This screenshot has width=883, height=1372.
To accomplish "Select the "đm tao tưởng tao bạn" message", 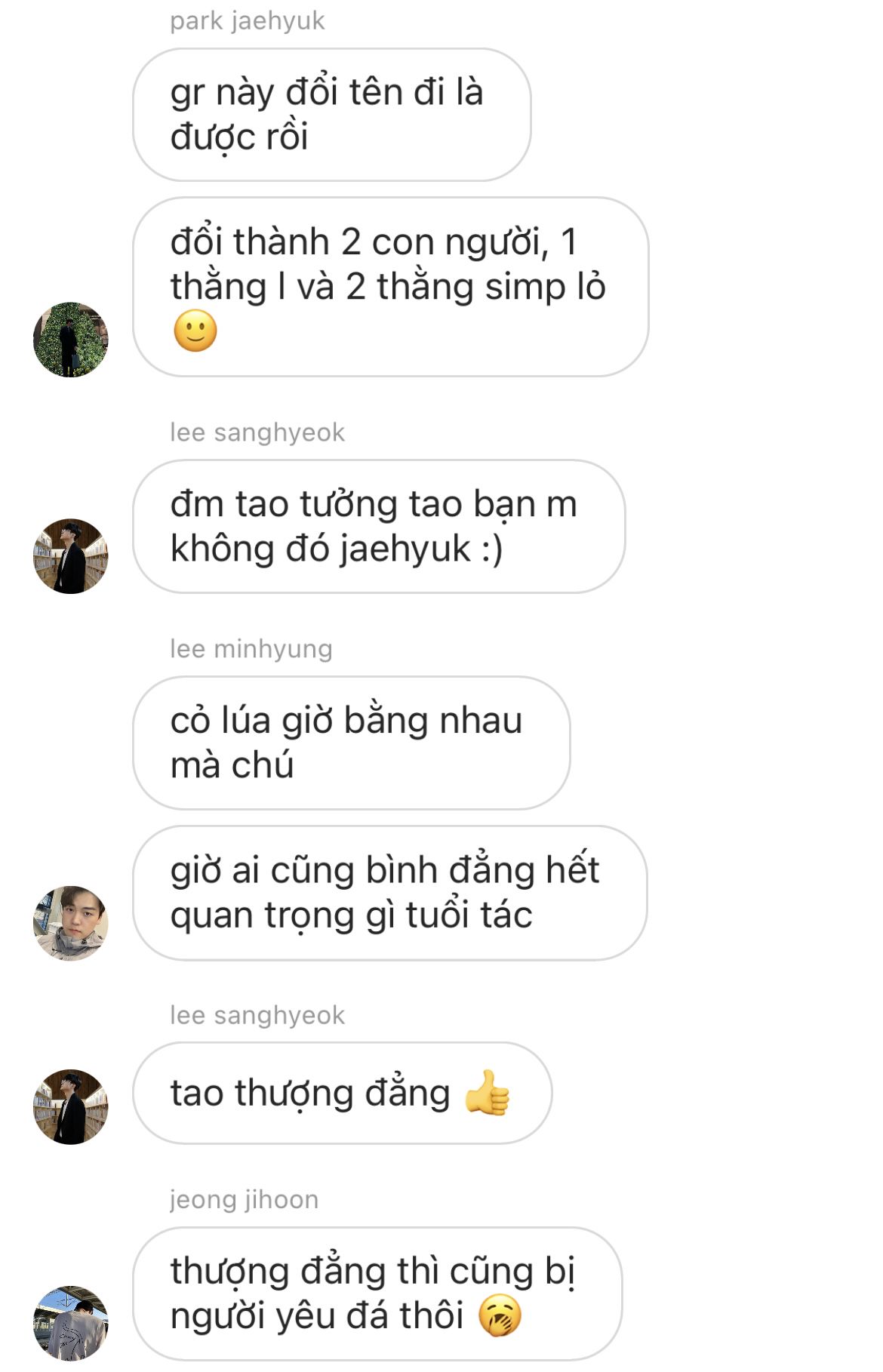I will pos(379,527).
